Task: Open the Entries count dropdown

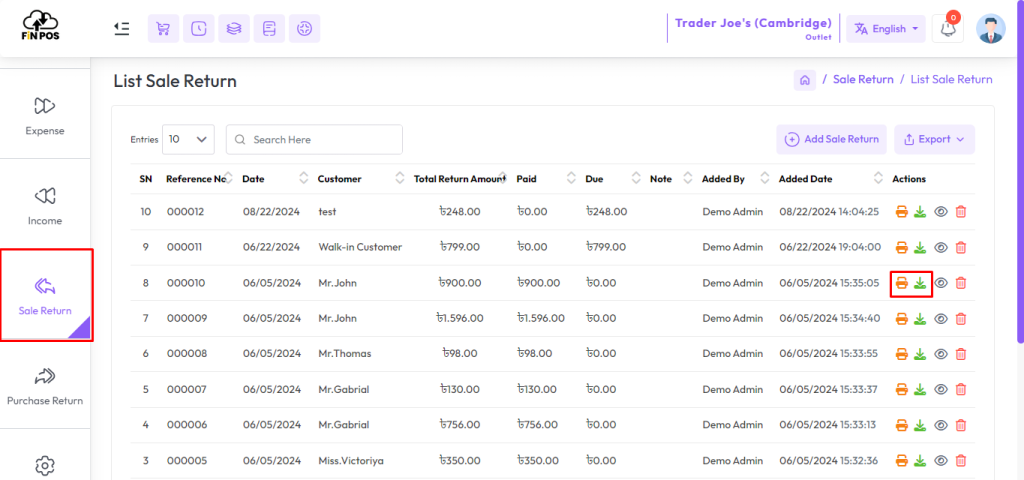Action: click(x=188, y=139)
